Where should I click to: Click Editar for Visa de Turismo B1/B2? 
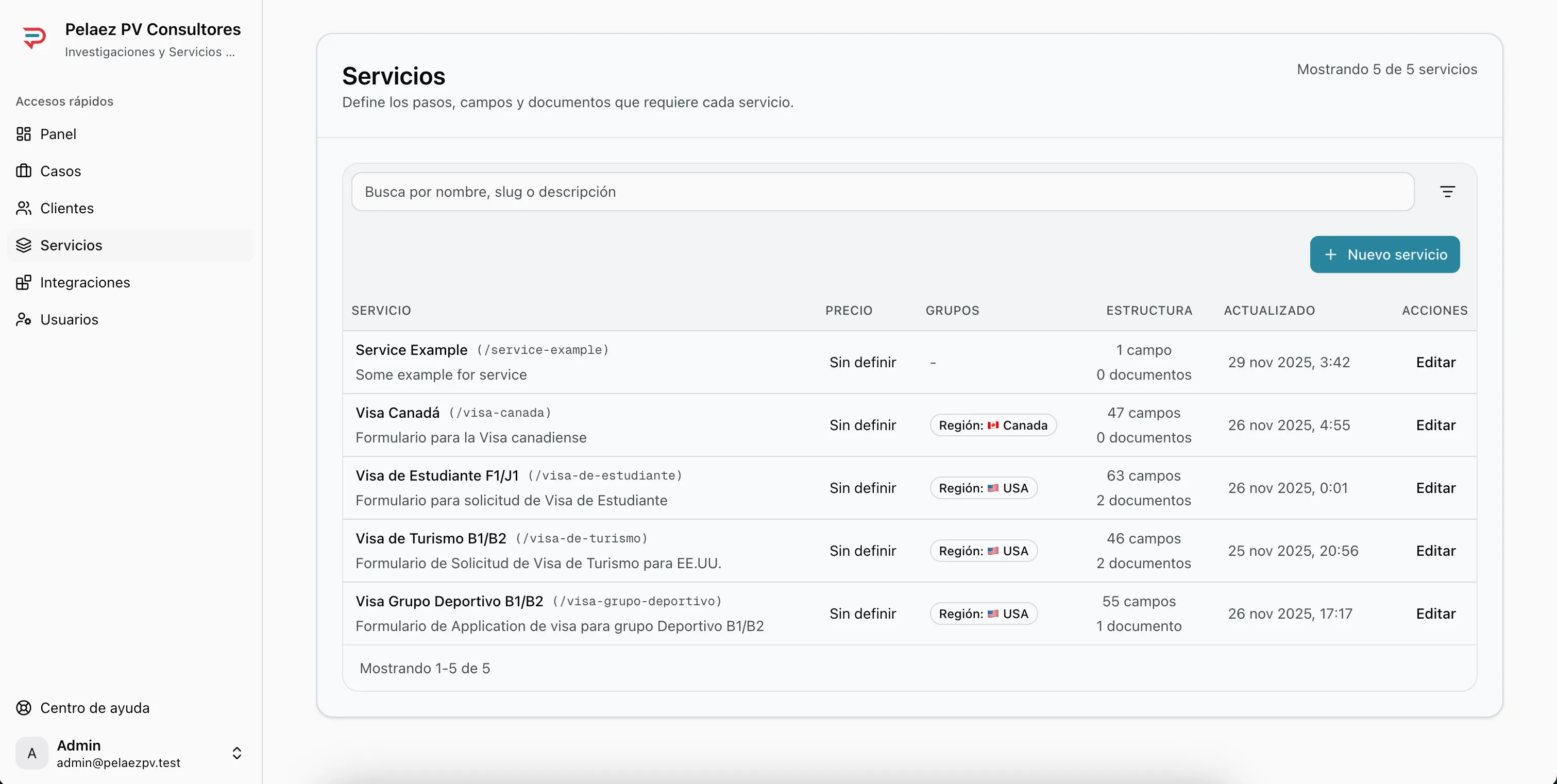pyautogui.click(x=1435, y=551)
